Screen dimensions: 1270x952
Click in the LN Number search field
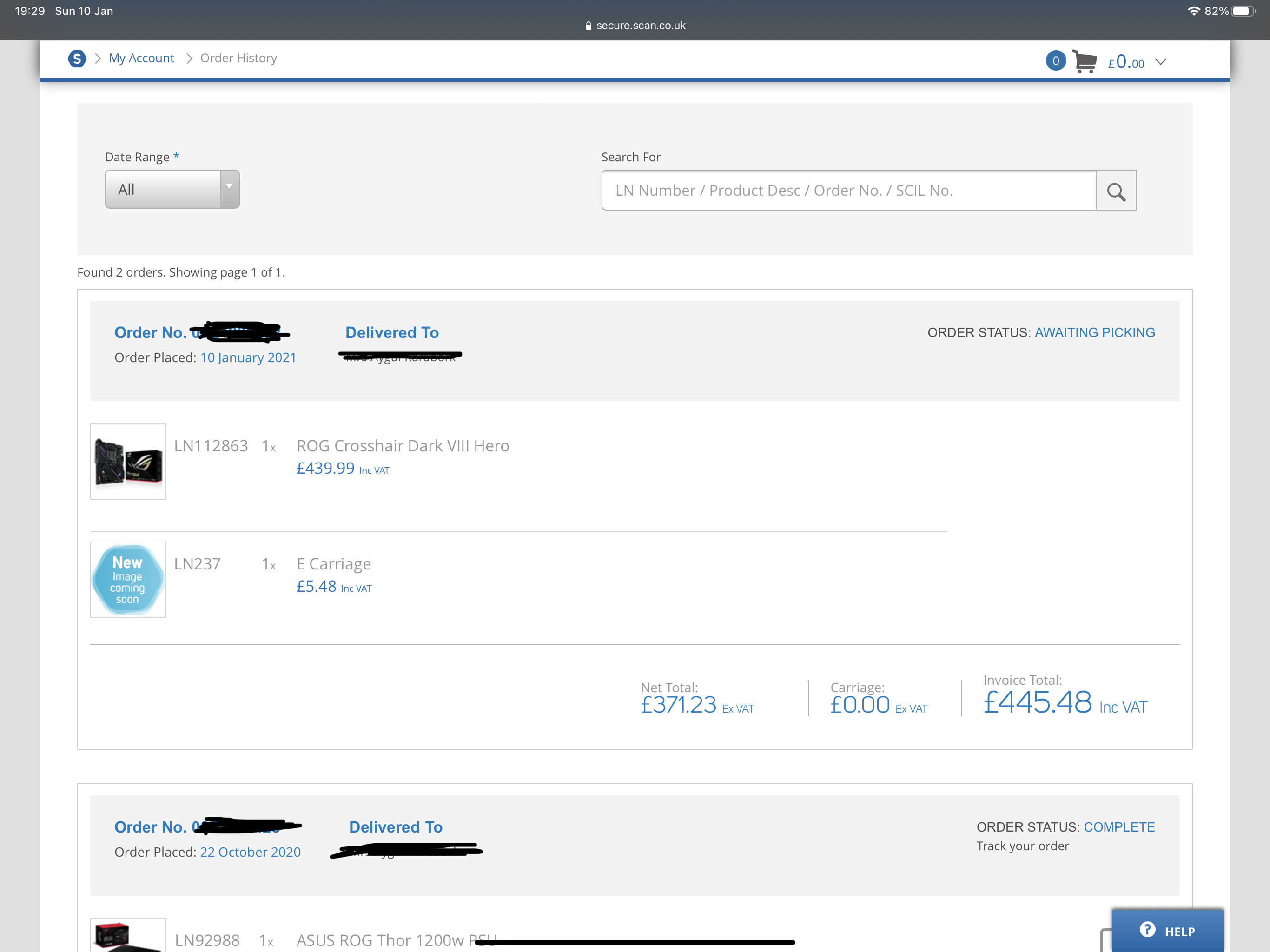tap(848, 191)
